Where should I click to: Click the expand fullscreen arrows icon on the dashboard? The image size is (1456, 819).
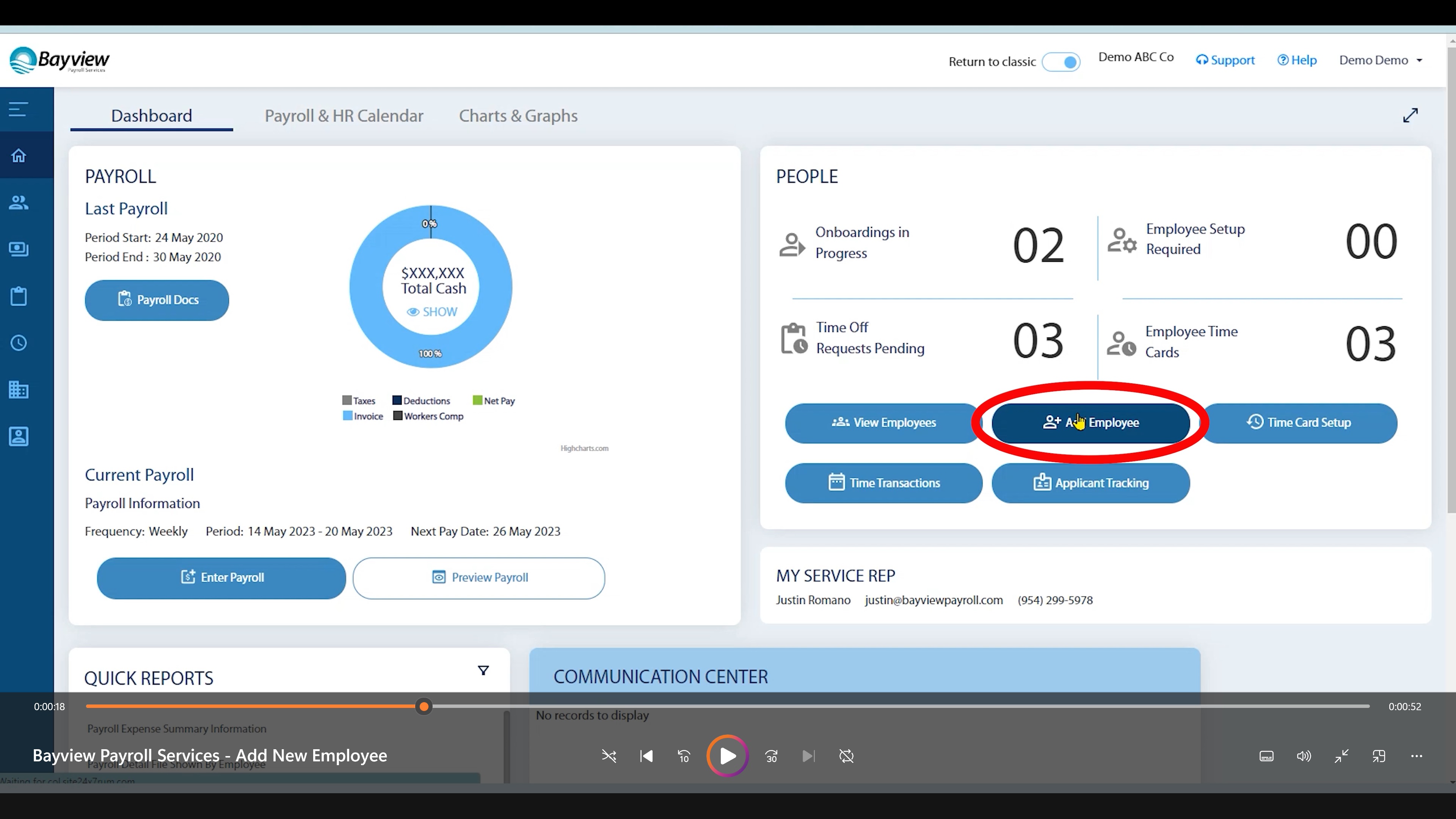(x=1410, y=115)
